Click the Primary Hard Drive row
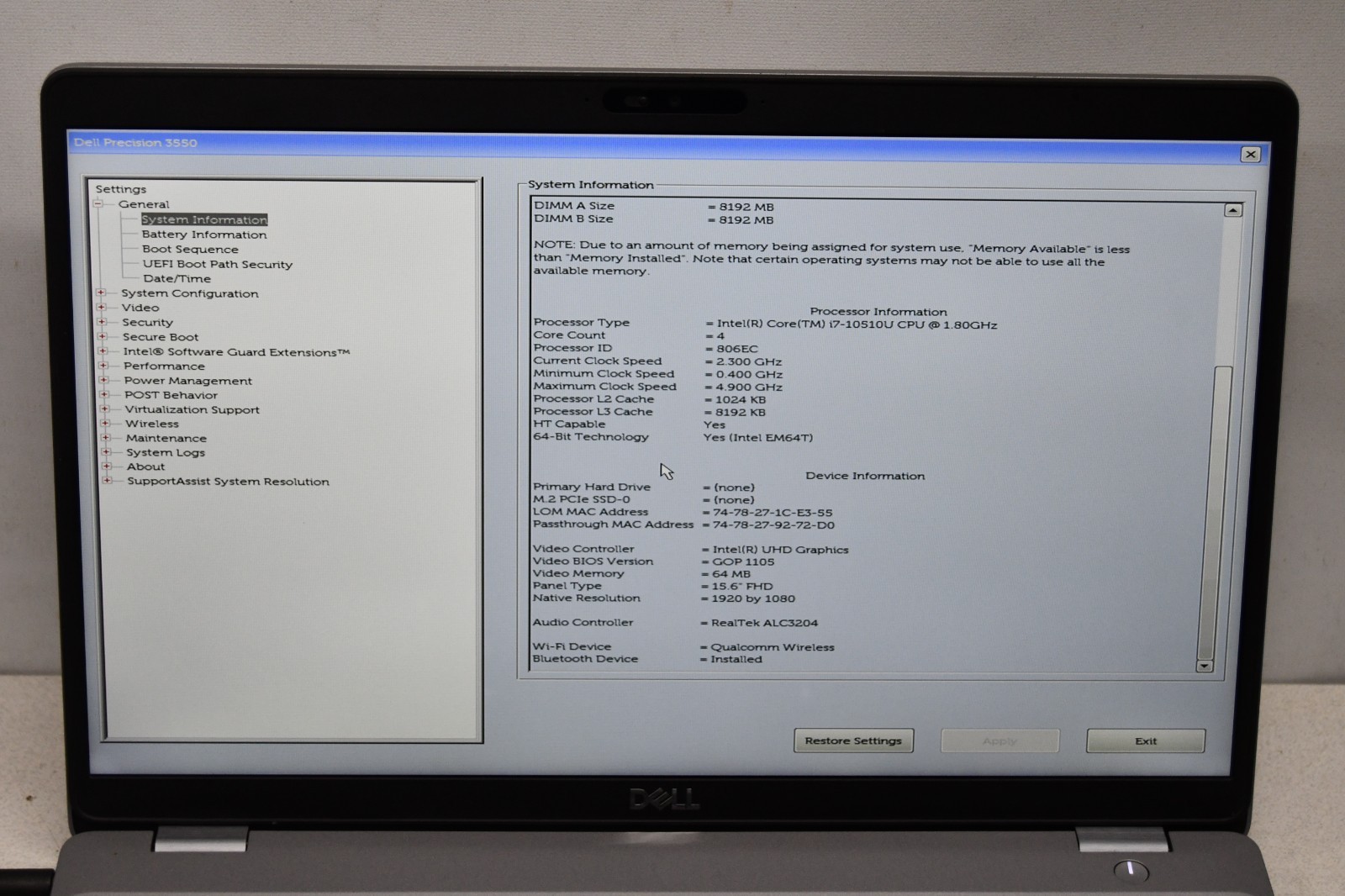This screenshot has height=896, width=1345. (x=644, y=488)
